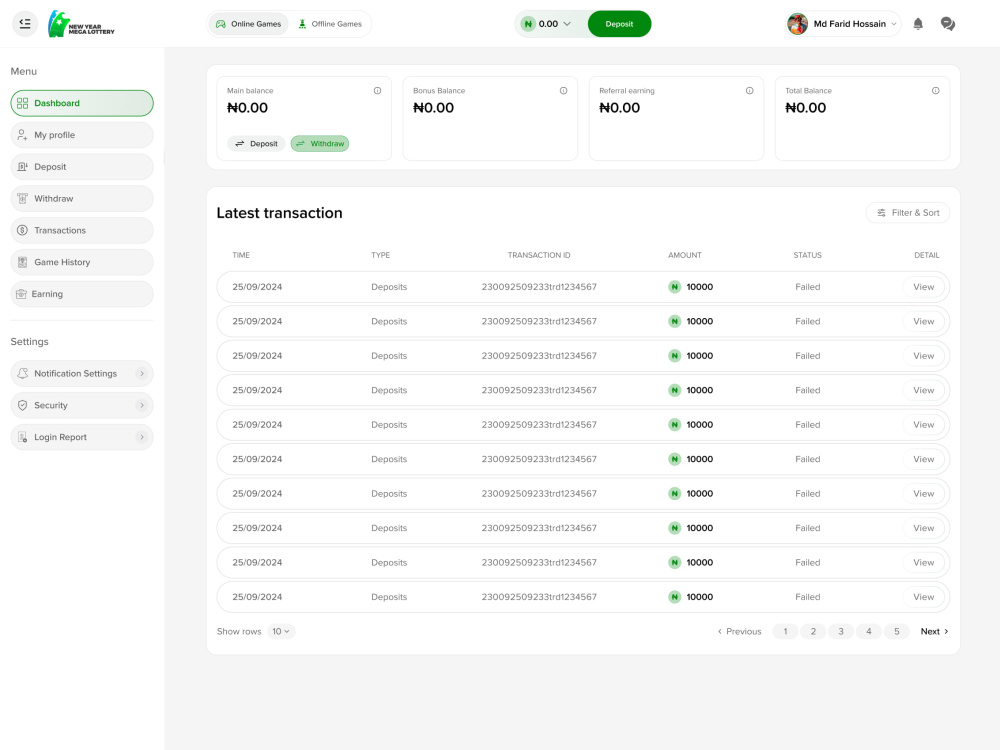Click the Main balance ₦0.00 amount
The image size is (1000, 750).
247,108
